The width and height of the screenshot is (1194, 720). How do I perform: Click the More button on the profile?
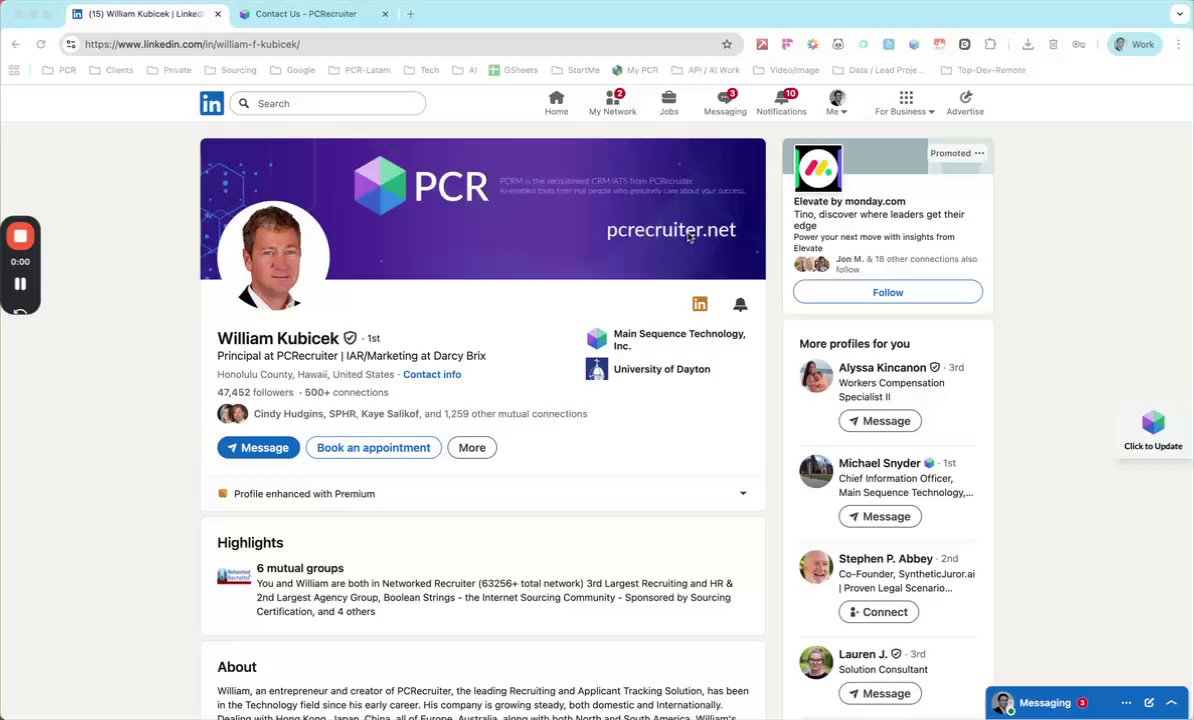coord(471,448)
